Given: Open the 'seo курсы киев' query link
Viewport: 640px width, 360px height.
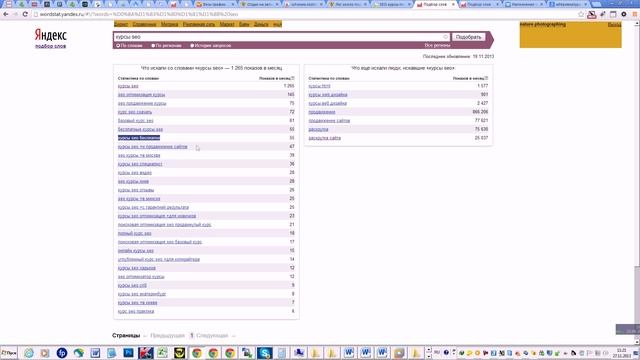Looking at the screenshot, I should (133, 181).
